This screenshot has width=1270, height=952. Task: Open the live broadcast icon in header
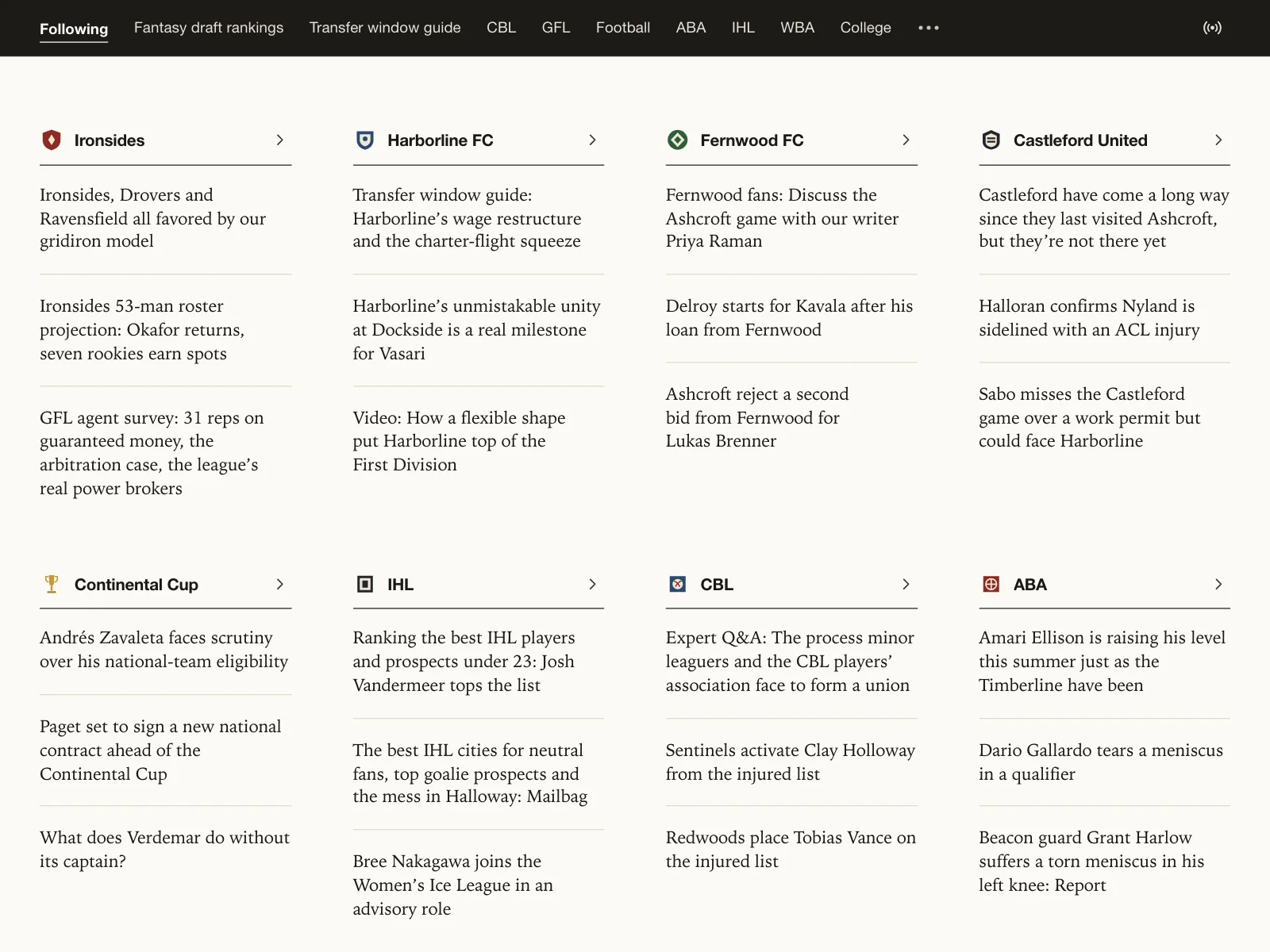coord(1212,28)
